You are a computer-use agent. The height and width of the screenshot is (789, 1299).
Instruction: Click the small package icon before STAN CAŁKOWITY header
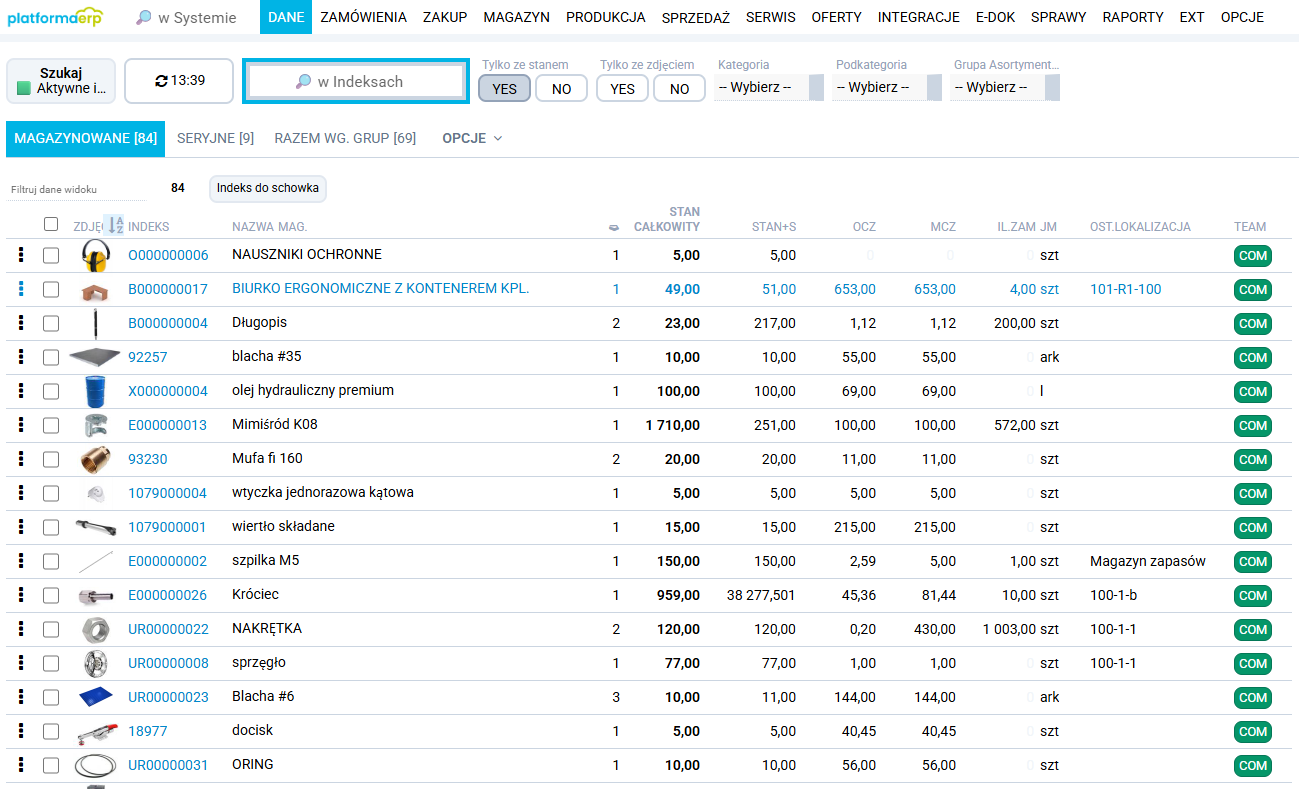coord(611,227)
